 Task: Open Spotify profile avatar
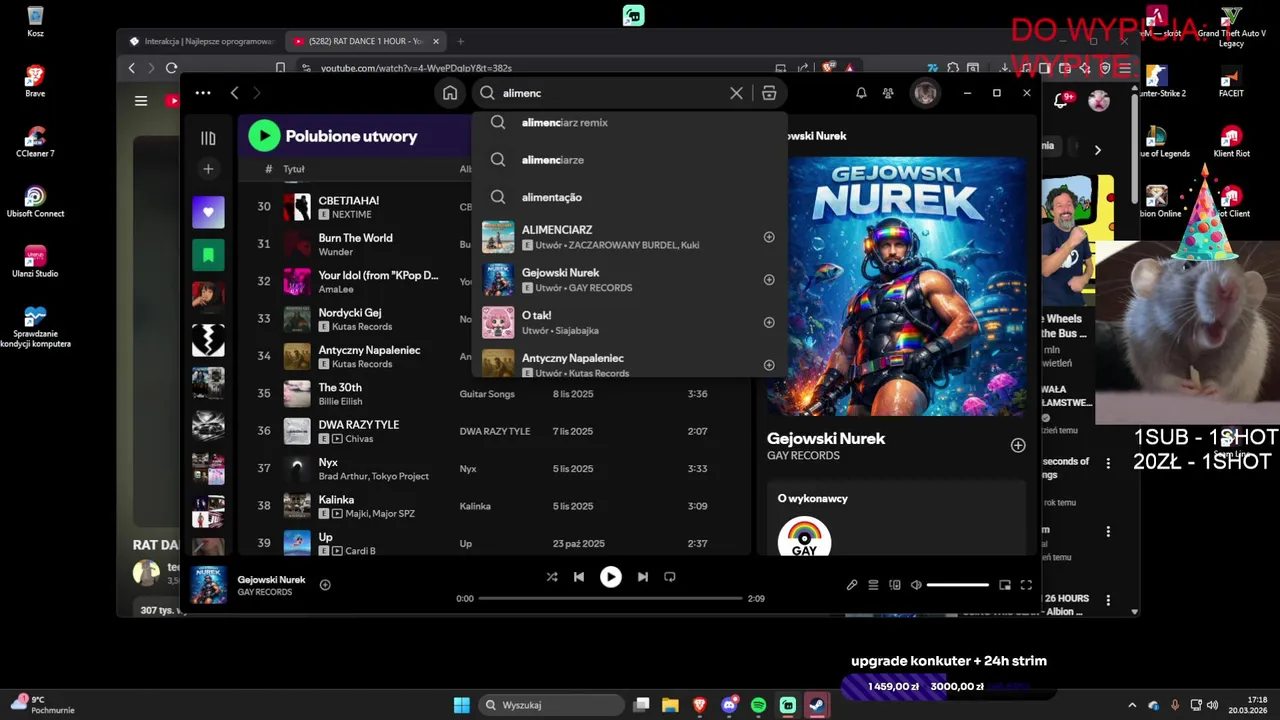[x=925, y=93]
